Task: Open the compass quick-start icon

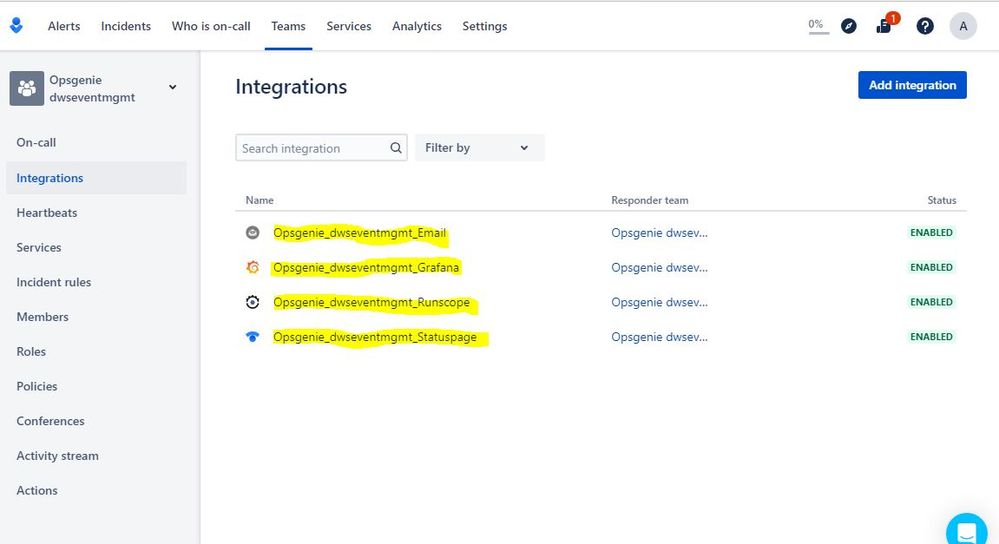Action: click(849, 26)
